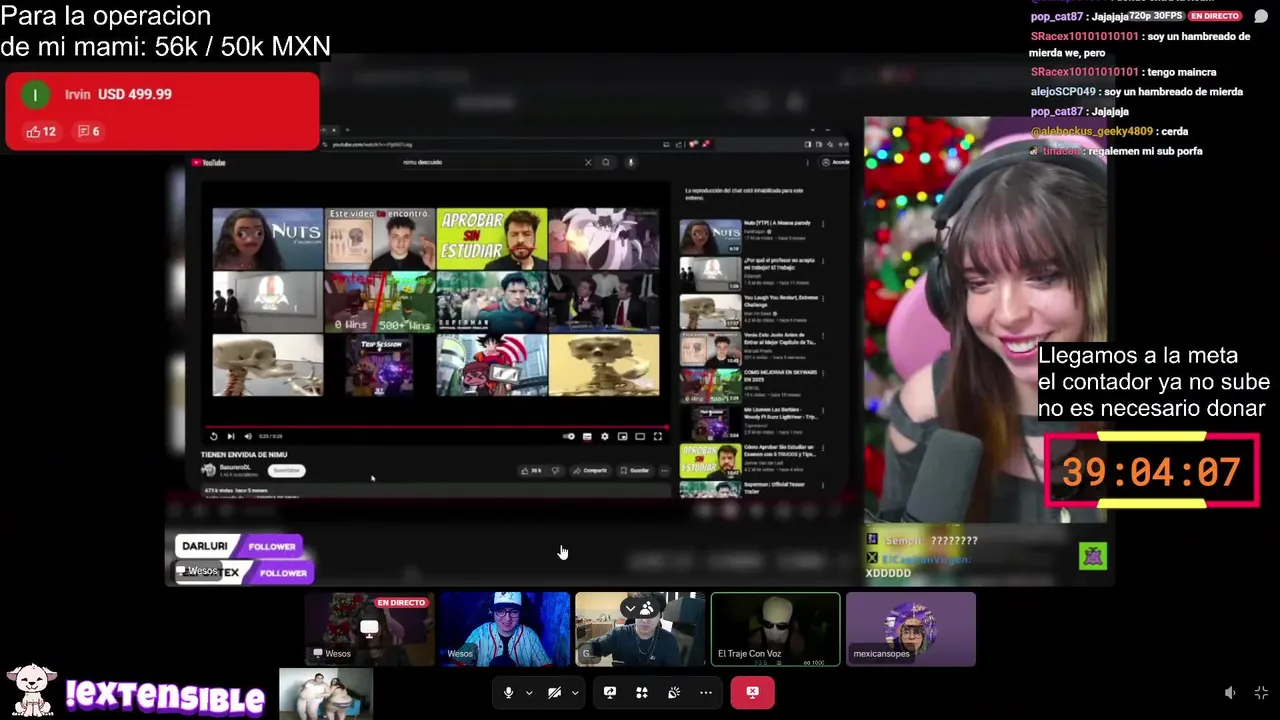1280x720 pixels.
Task: Select the Wesos participant in baseball jersey
Action: [x=505, y=629]
